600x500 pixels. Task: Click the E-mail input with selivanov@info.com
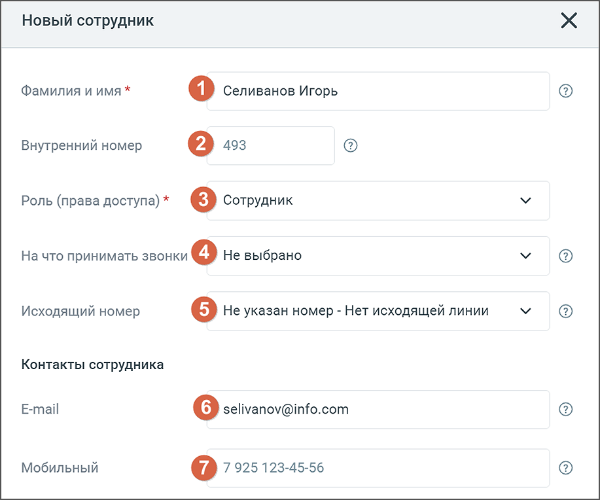pos(378,409)
